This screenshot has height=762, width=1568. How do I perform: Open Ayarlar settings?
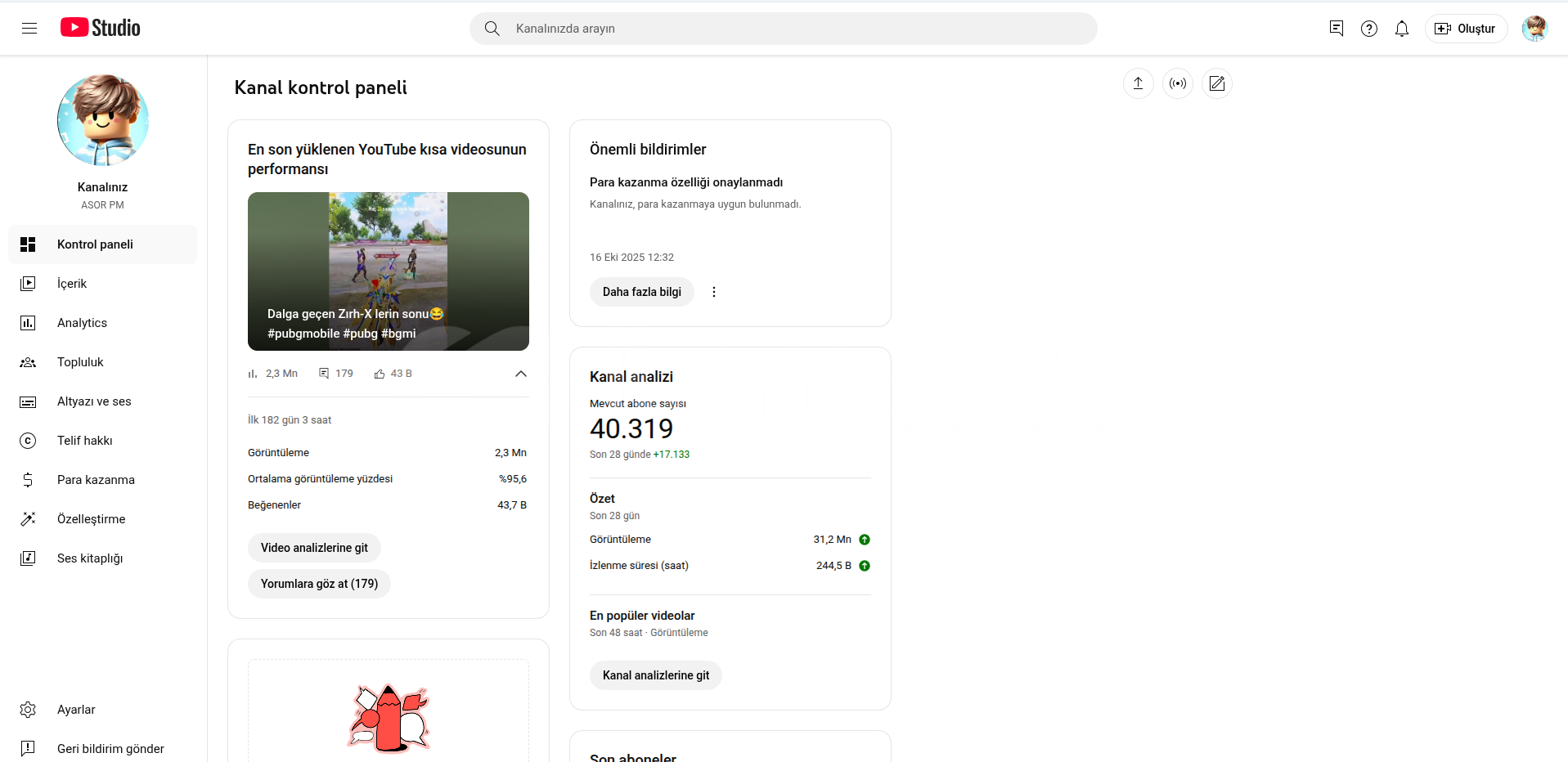pos(76,710)
